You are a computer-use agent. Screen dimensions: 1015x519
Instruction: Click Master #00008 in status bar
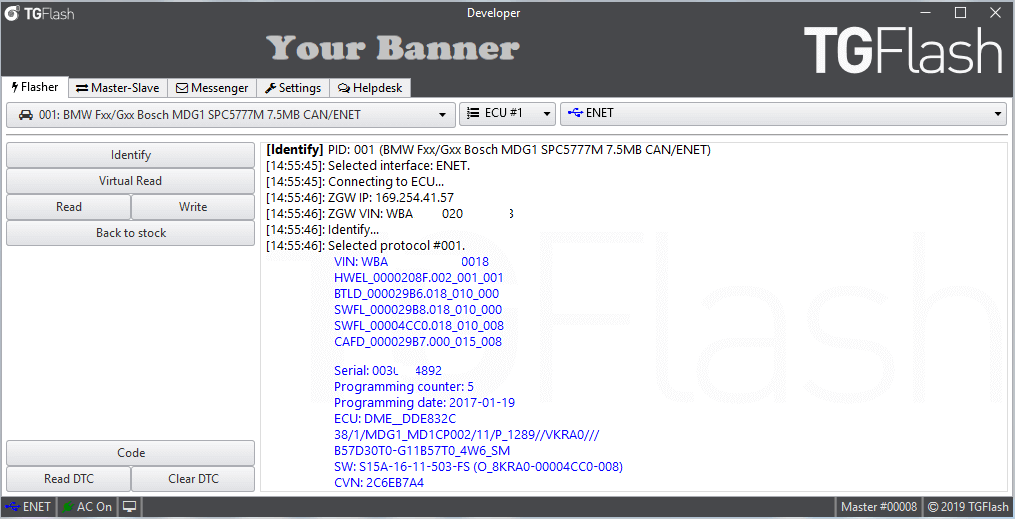point(878,507)
